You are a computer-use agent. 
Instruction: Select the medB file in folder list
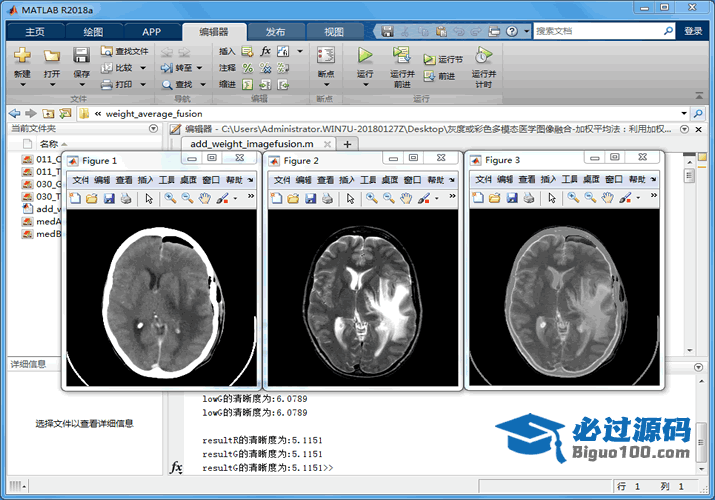(x=42, y=234)
